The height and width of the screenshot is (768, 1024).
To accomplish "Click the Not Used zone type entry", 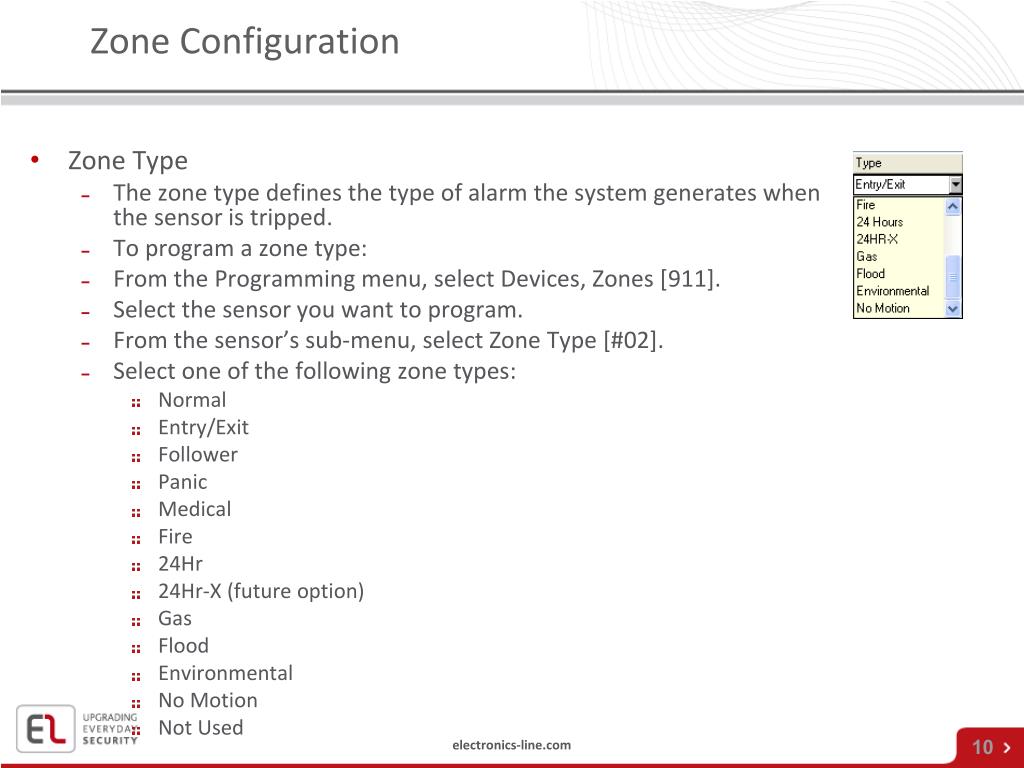I will point(200,728).
